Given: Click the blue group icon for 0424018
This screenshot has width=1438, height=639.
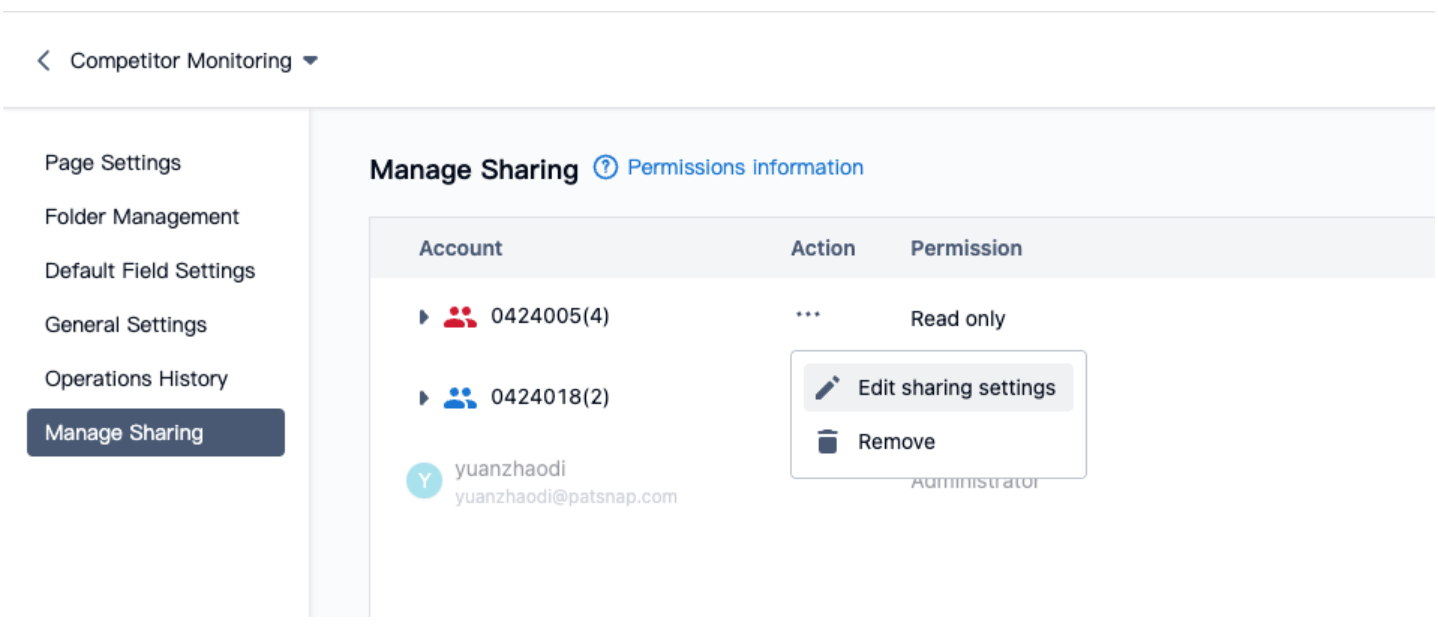Looking at the screenshot, I should click(x=460, y=398).
